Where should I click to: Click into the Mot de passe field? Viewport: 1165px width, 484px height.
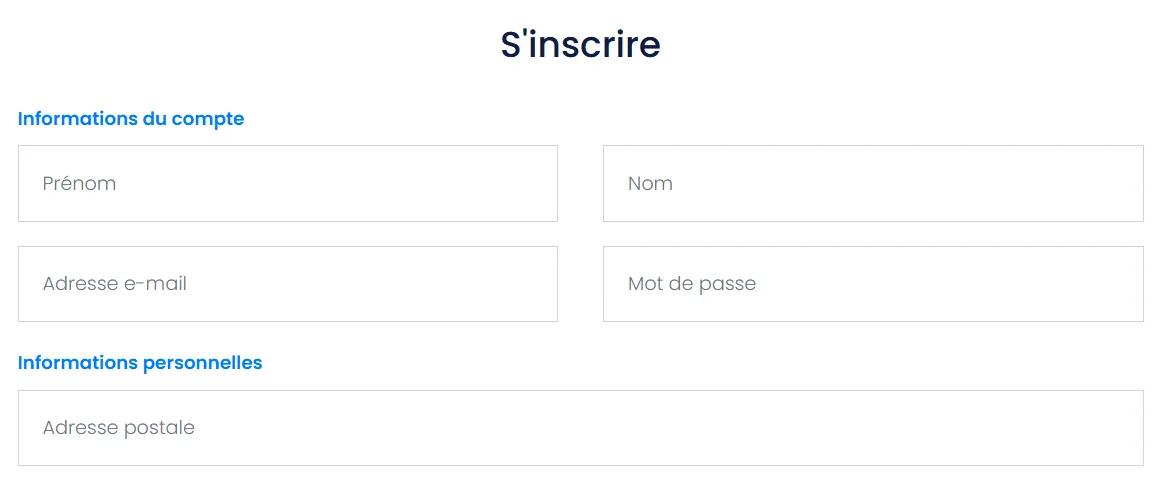(x=872, y=284)
